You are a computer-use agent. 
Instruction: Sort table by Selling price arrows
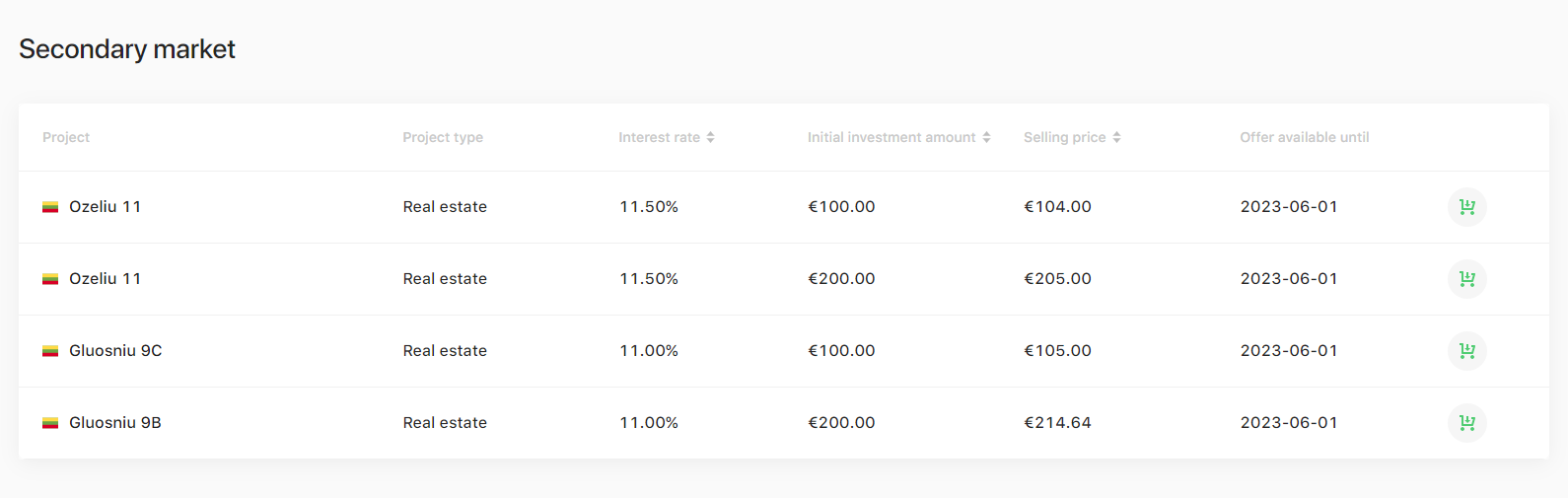(x=1116, y=137)
